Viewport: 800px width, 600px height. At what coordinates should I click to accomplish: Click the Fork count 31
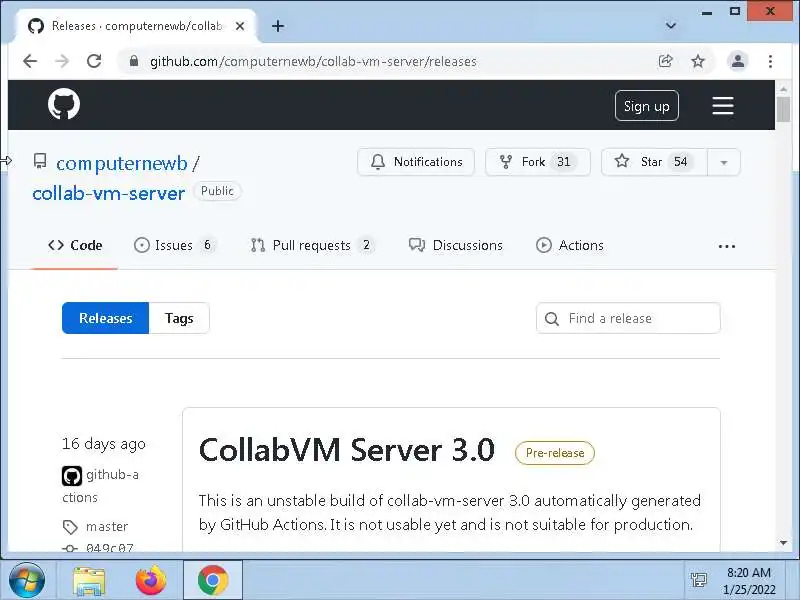coord(563,162)
